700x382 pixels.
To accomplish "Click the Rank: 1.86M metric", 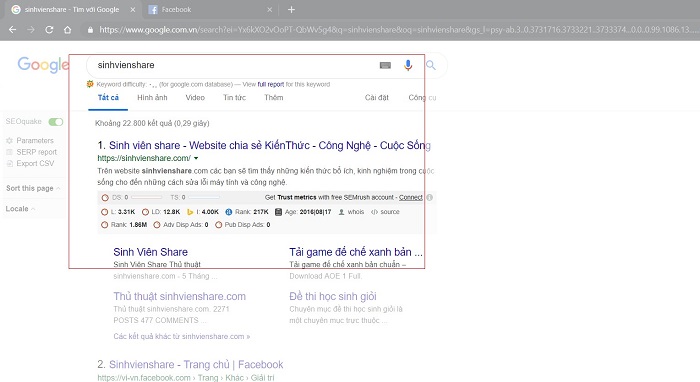I will [124, 225].
